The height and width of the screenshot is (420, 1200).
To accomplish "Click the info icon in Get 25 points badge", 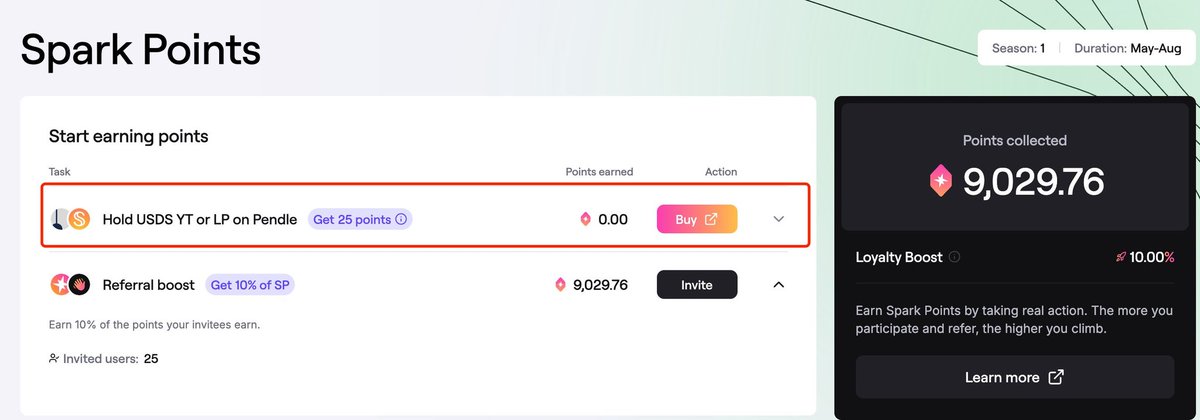I will pyautogui.click(x=401, y=219).
